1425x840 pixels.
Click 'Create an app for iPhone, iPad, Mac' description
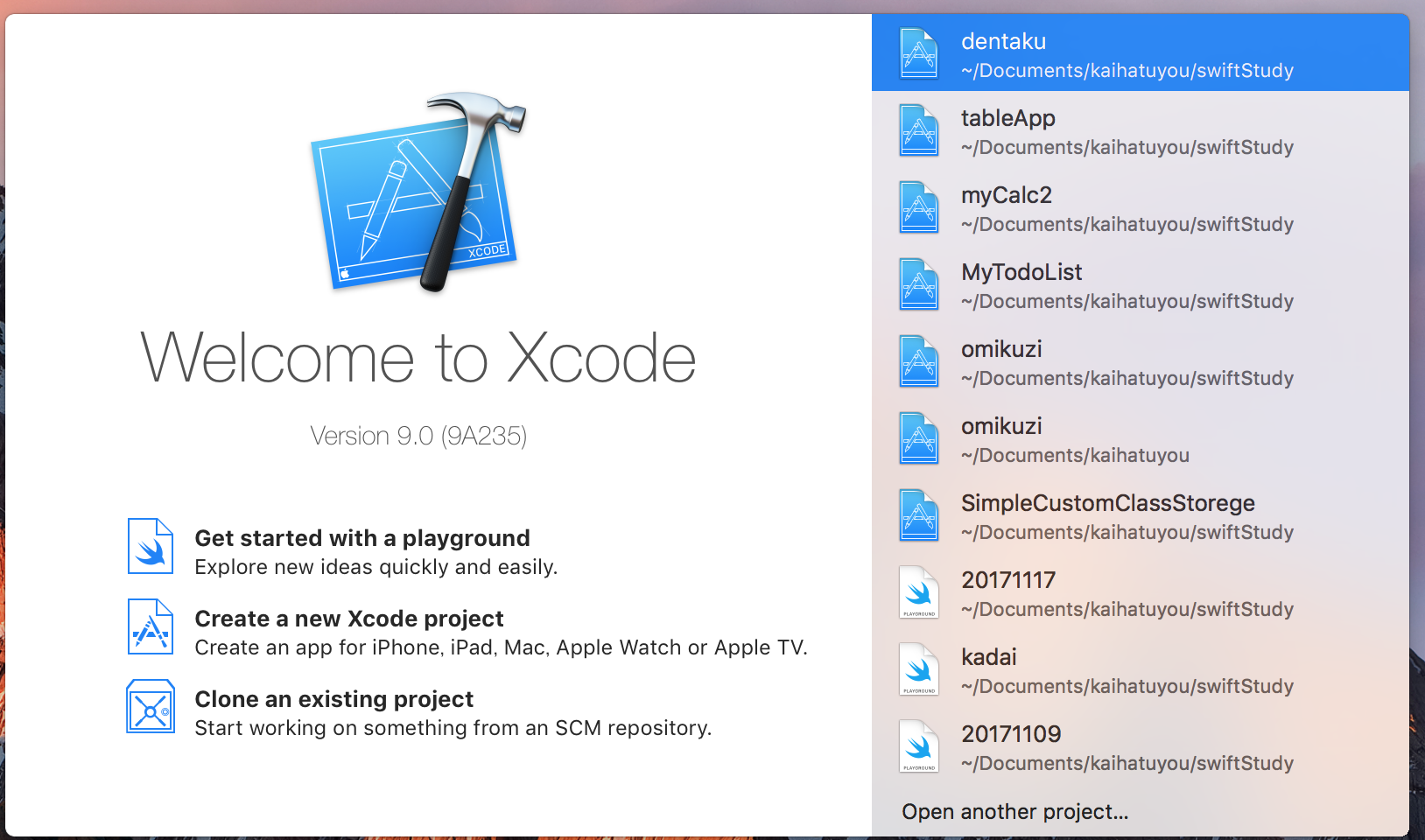coord(501,647)
